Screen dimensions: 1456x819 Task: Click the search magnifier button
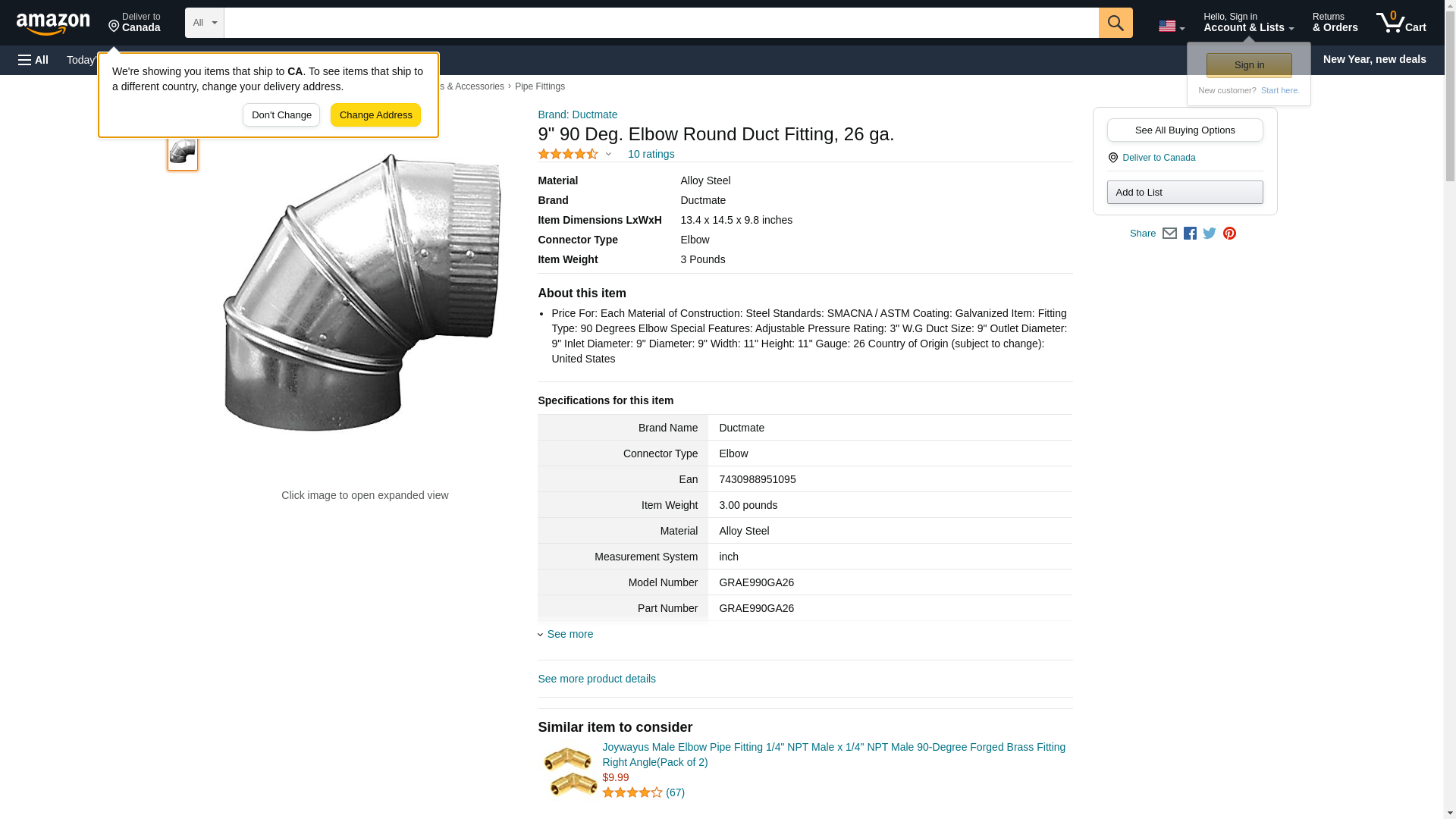click(1115, 23)
